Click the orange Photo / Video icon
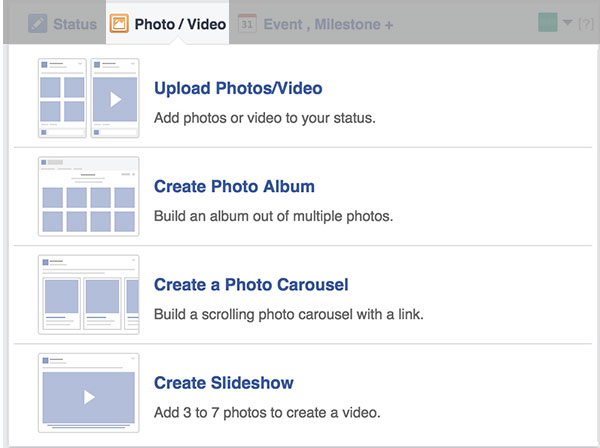The width and height of the screenshot is (600, 448). 119,24
